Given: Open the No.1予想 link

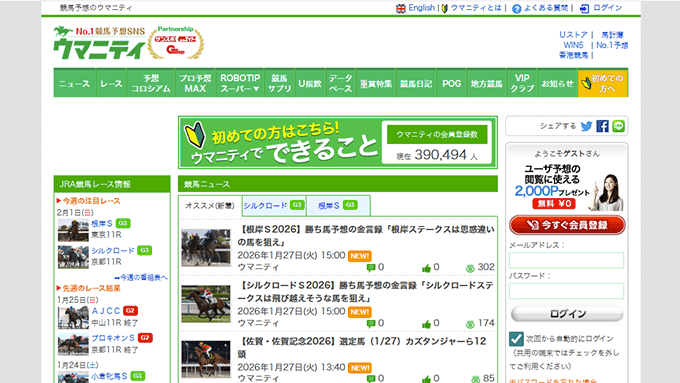Looking at the screenshot, I should tap(612, 45).
